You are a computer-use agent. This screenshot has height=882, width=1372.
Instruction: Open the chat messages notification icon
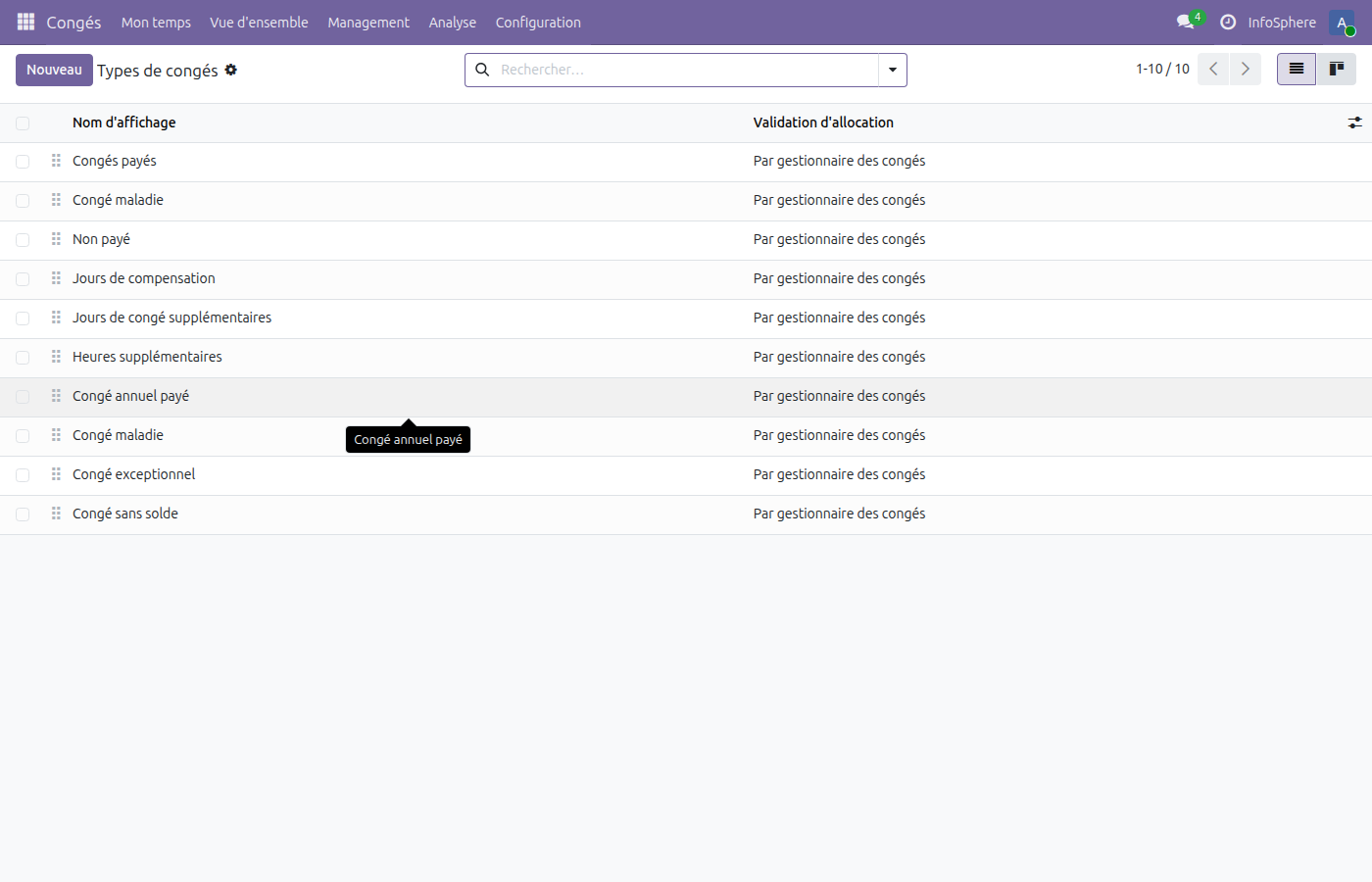[1186, 22]
